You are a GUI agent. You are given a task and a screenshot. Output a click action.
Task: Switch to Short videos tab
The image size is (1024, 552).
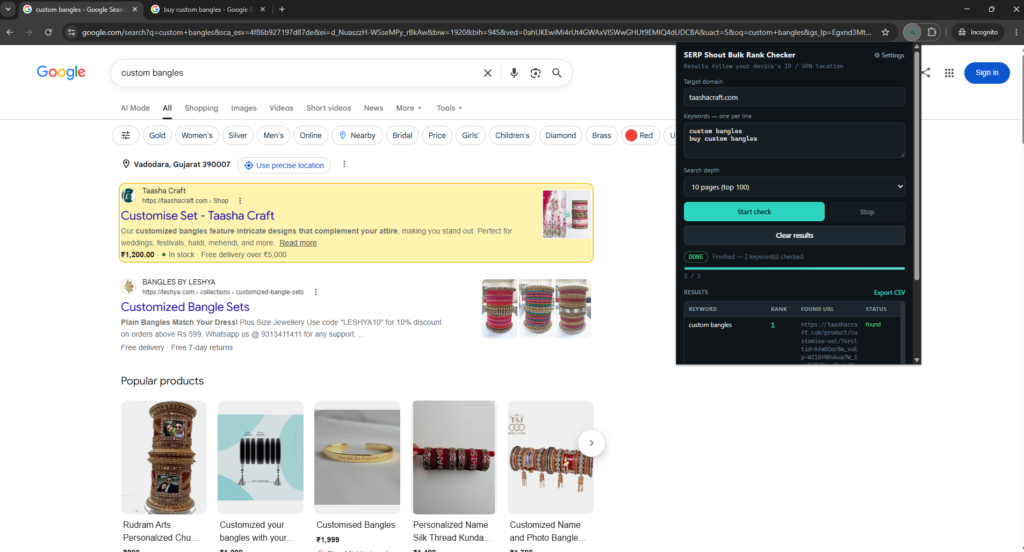(x=328, y=108)
